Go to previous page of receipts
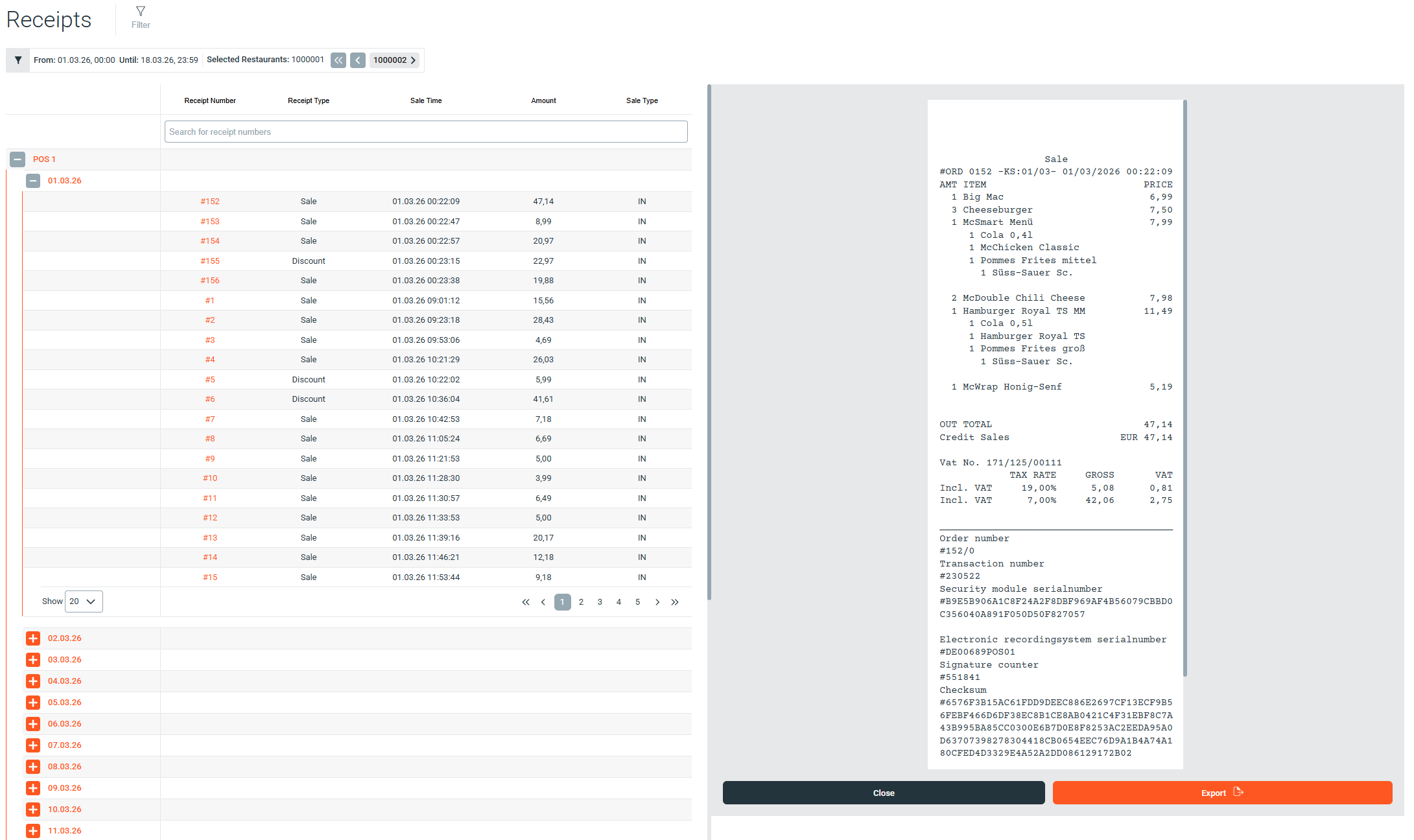 (x=543, y=602)
